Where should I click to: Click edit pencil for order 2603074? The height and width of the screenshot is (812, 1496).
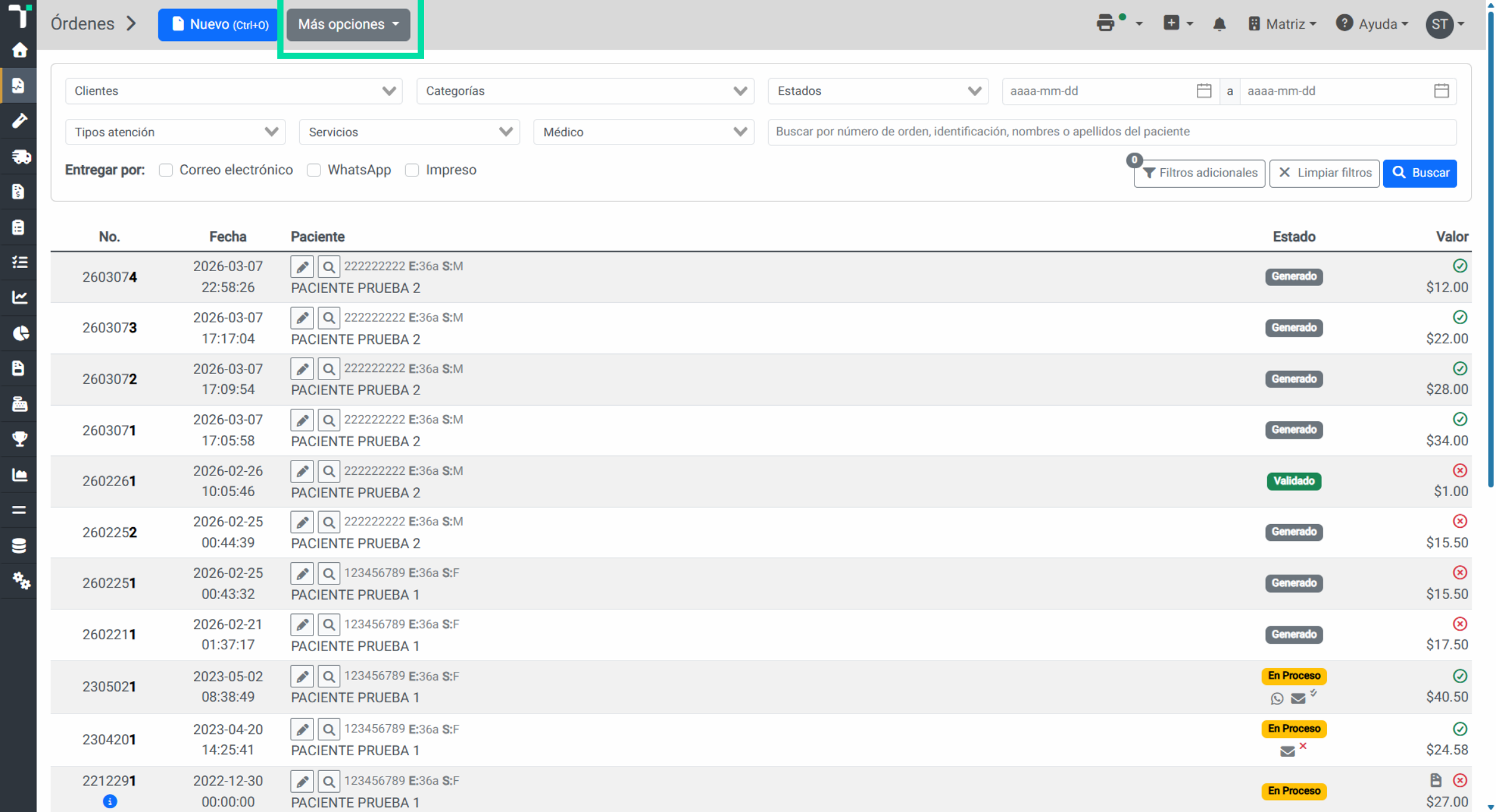pyautogui.click(x=302, y=267)
